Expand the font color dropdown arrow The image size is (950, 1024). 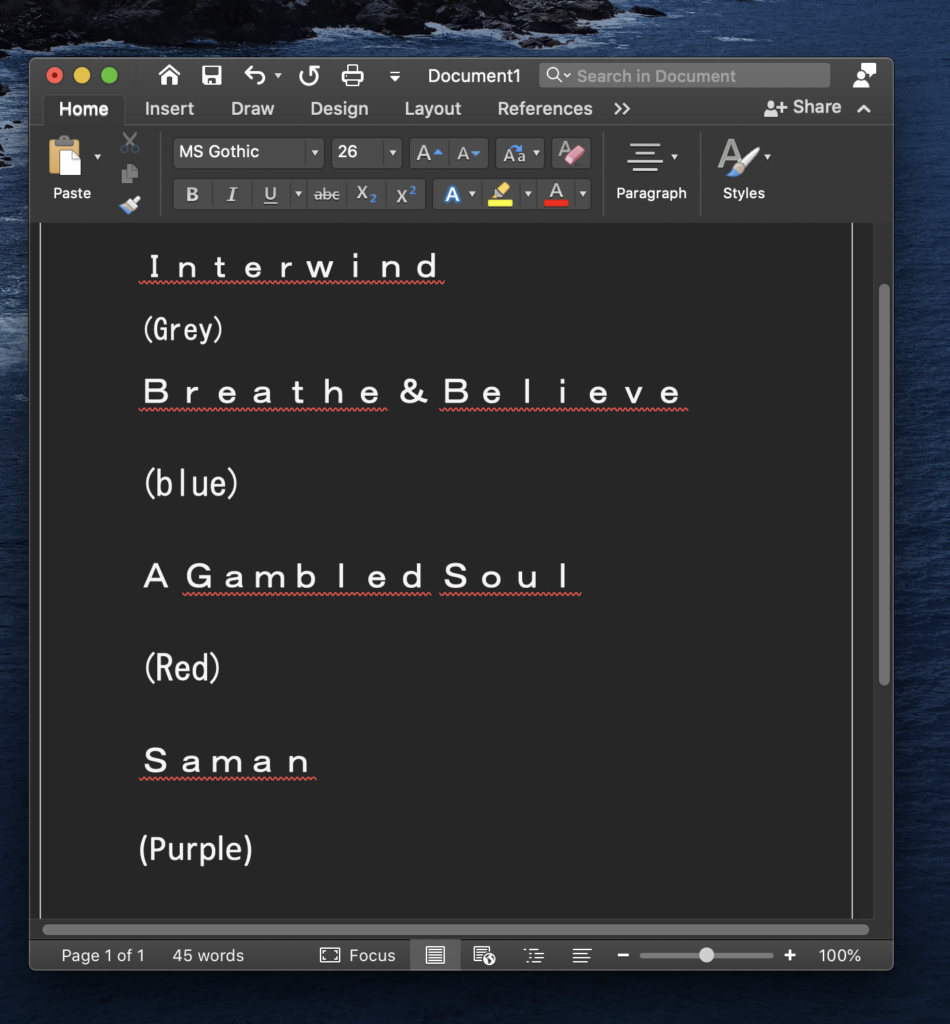[582, 195]
